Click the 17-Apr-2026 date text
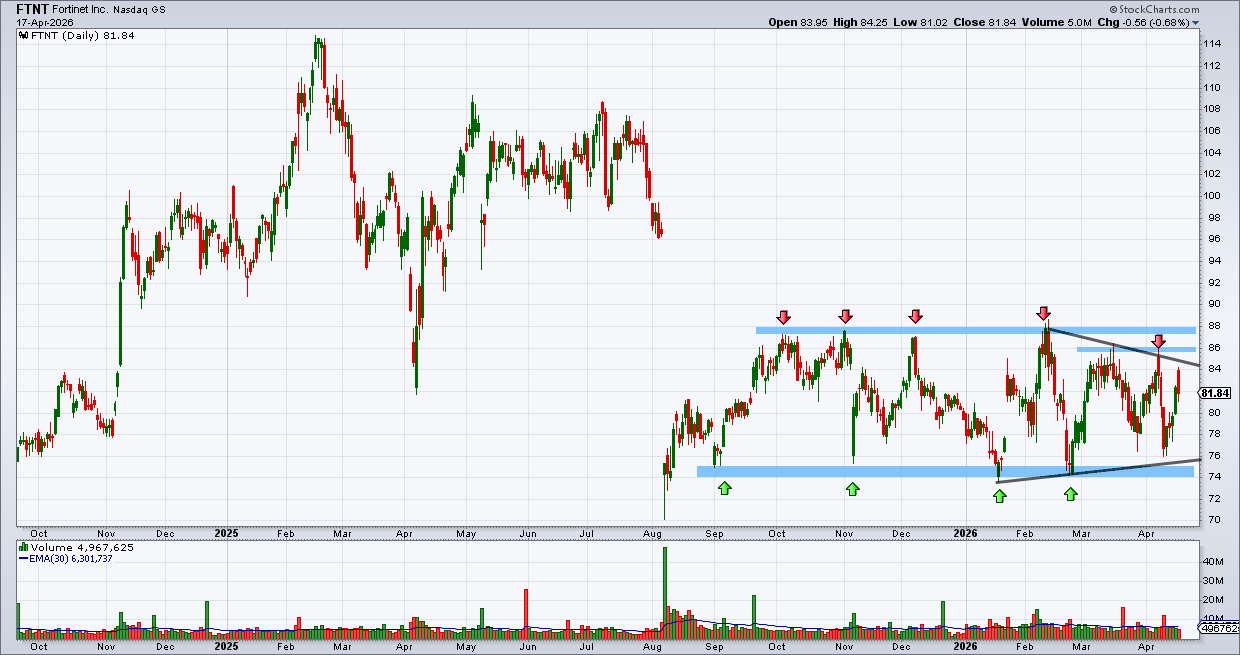The image size is (1240, 655). pyautogui.click(x=45, y=22)
